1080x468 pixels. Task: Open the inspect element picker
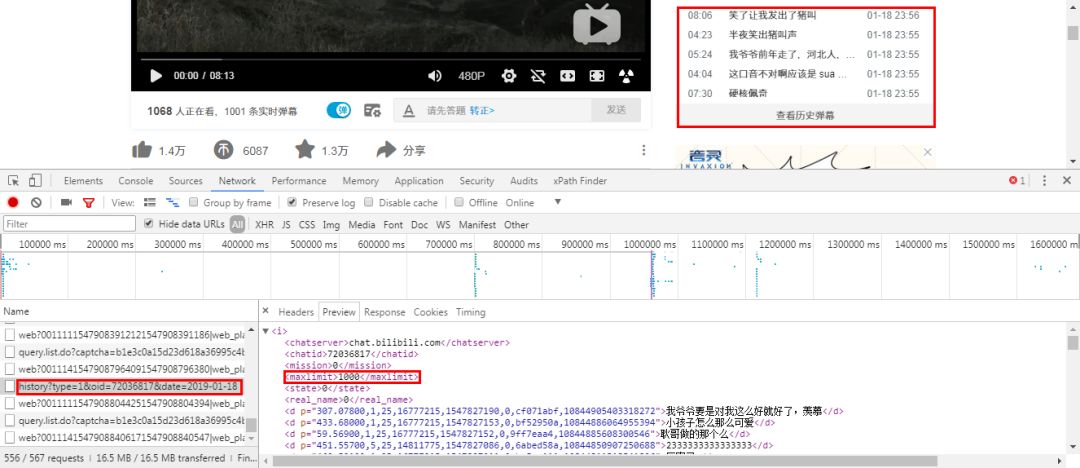[14, 181]
